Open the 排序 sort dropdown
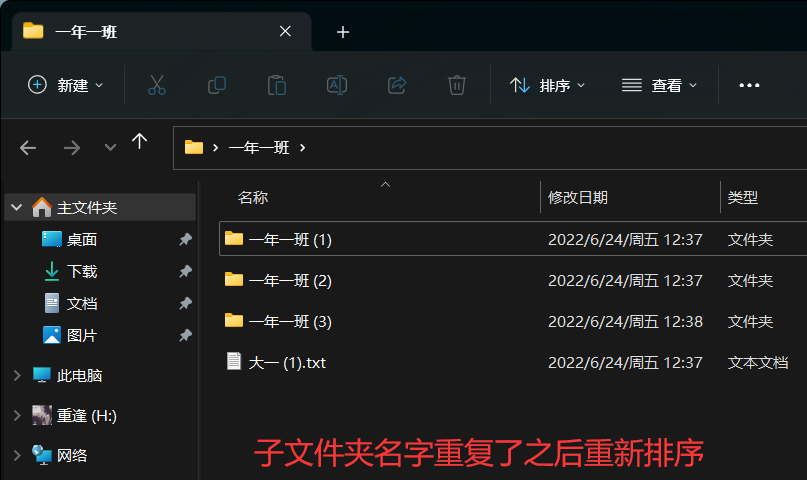Image resolution: width=807 pixels, height=480 pixels. pos(548,85)
